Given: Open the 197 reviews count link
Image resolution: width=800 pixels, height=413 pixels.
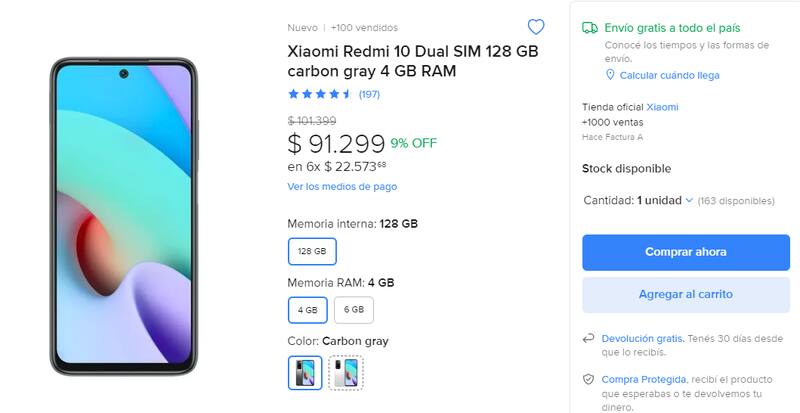Looking at the screenshot, I should point(369,94).
